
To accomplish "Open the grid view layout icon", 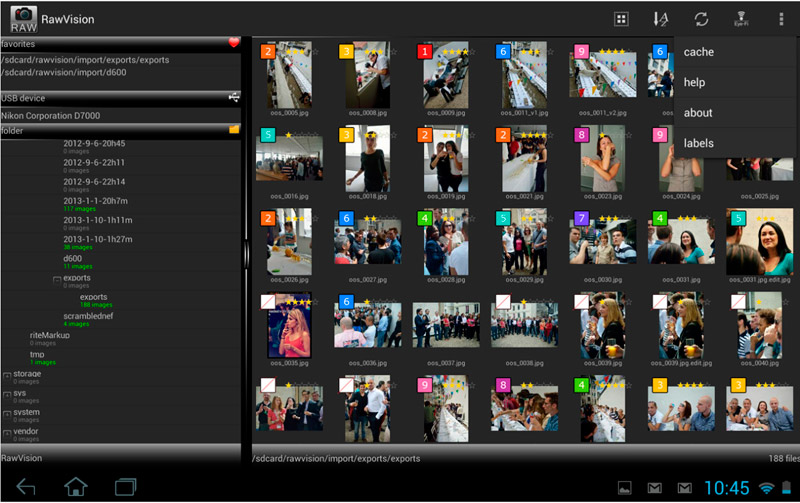I will pos(621,19).
